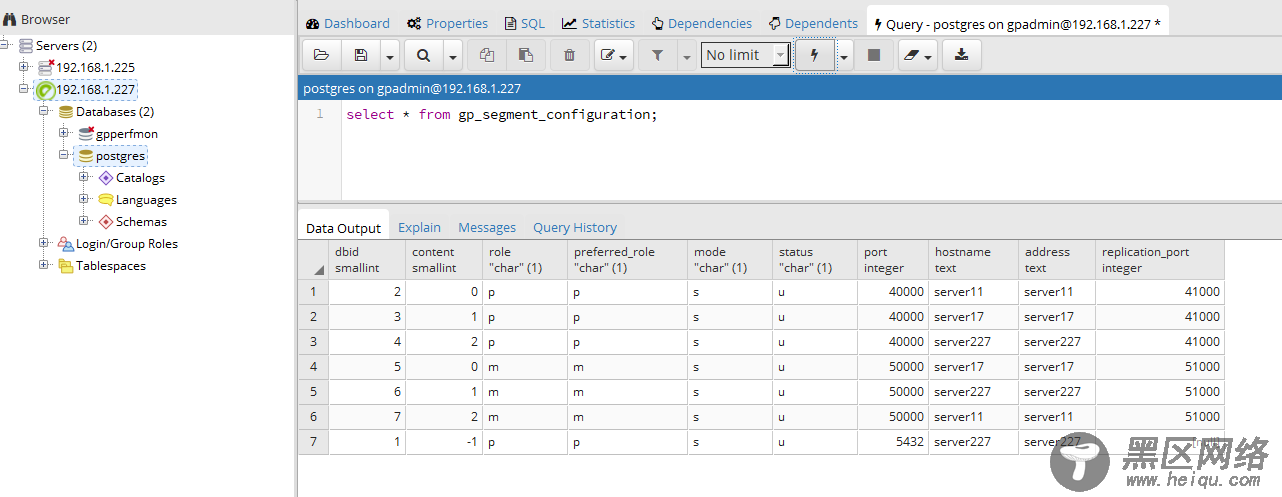Screen dimensions: 1282x497
Task: Collapse the Databases (2) node
Action: point(44,110)
